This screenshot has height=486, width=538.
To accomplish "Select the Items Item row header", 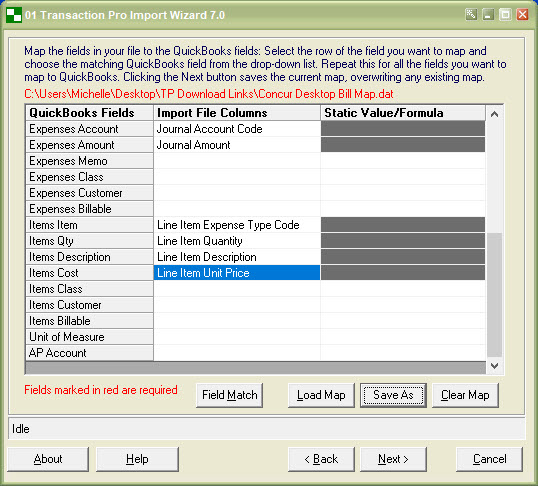I will tap(89, 225).
